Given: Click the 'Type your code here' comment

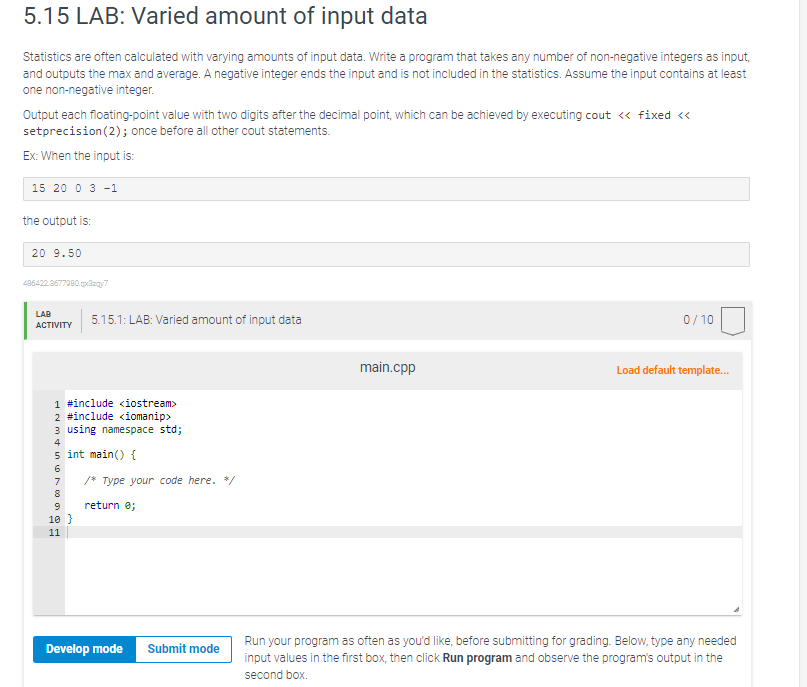Looking at the screenshot, I should (x=159, y=480).
